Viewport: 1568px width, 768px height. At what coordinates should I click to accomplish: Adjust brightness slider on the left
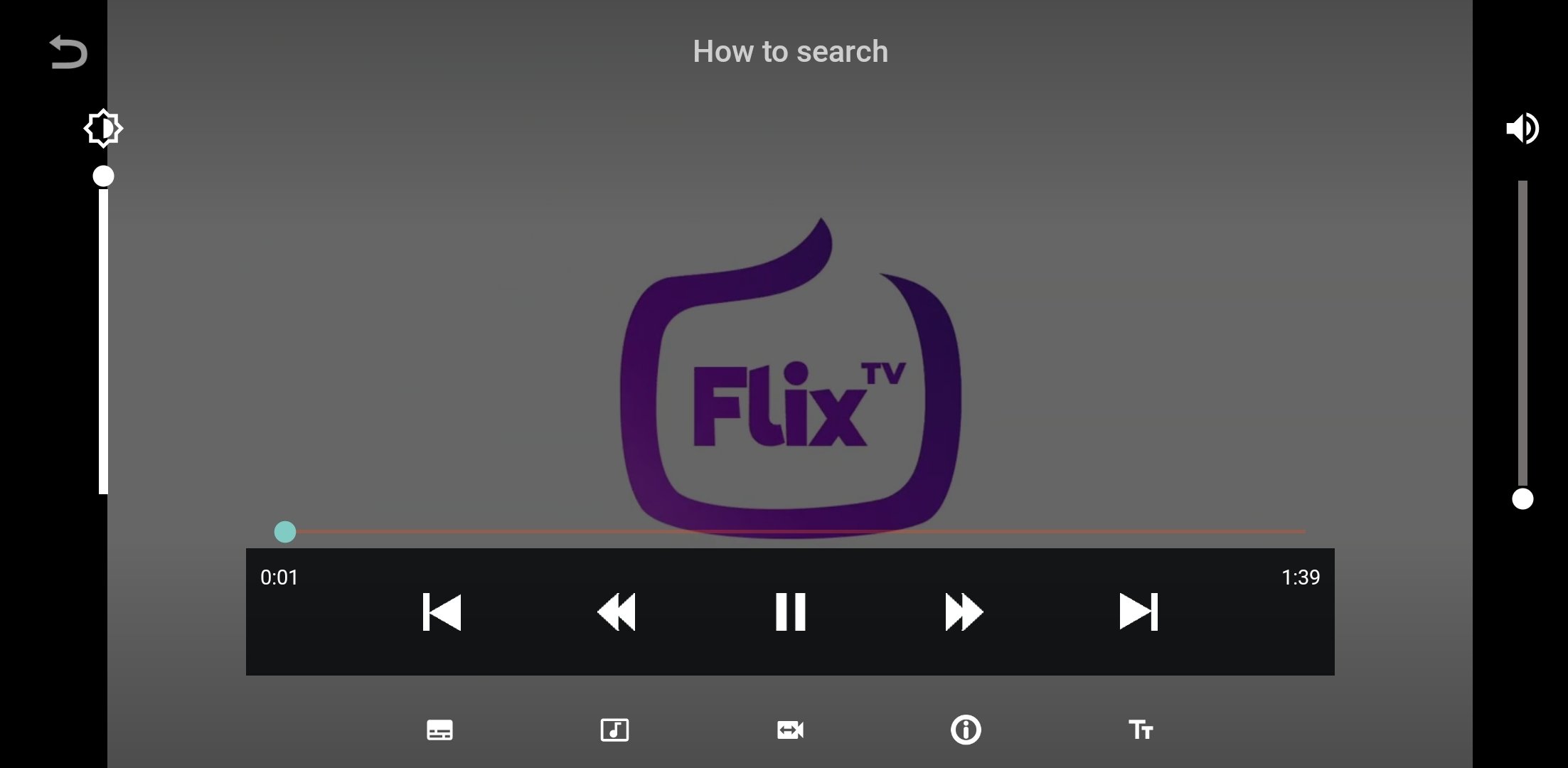tap(103, 177)
